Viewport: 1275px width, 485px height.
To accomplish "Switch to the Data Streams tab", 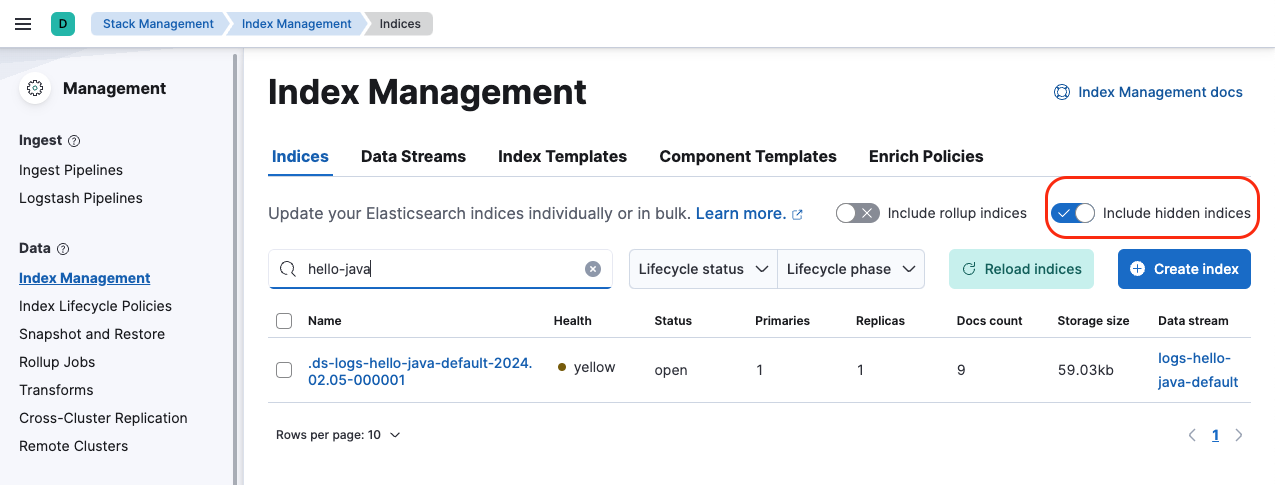I will [413, 156].
